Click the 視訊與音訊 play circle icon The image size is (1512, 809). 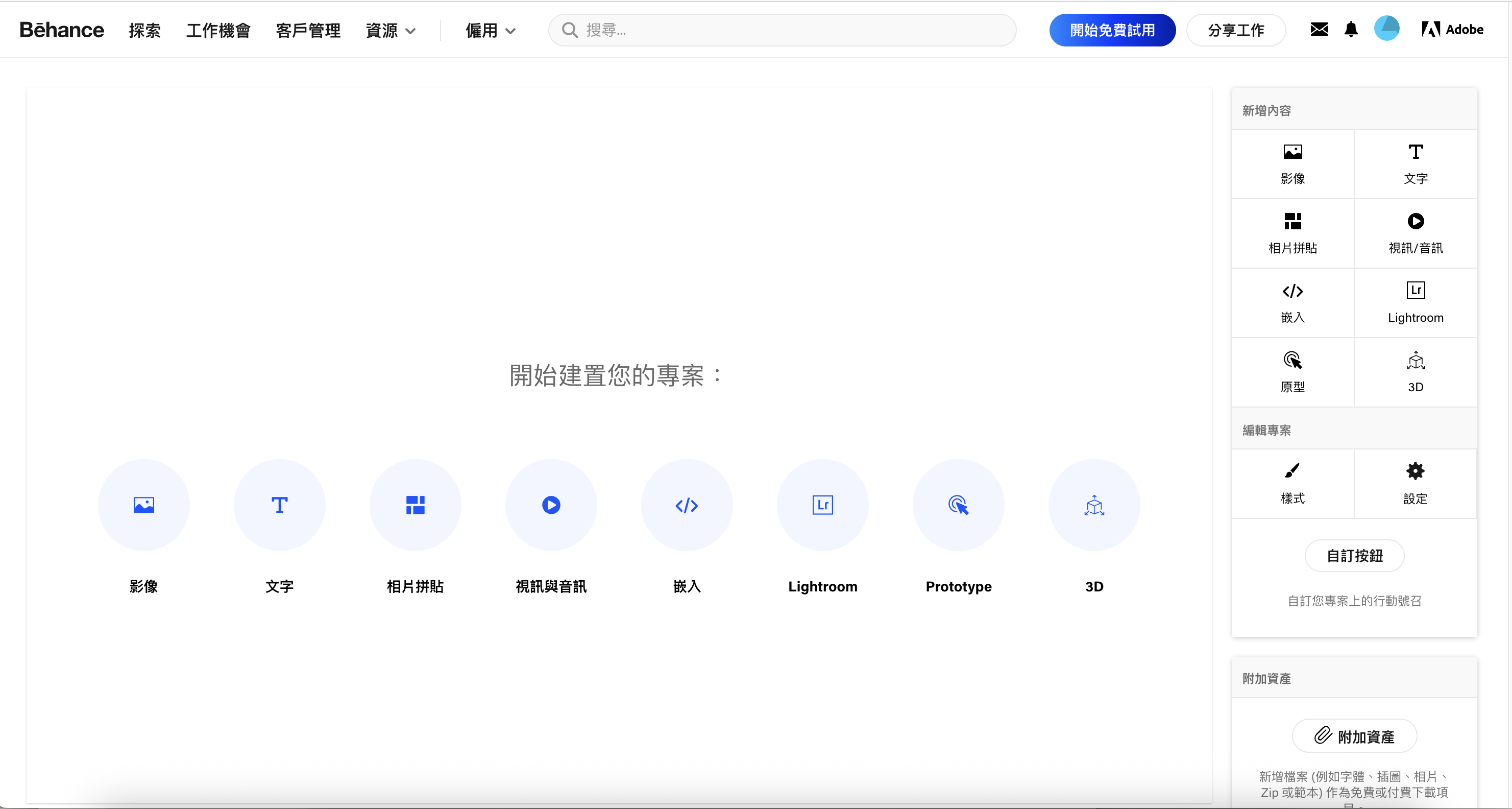551,505
